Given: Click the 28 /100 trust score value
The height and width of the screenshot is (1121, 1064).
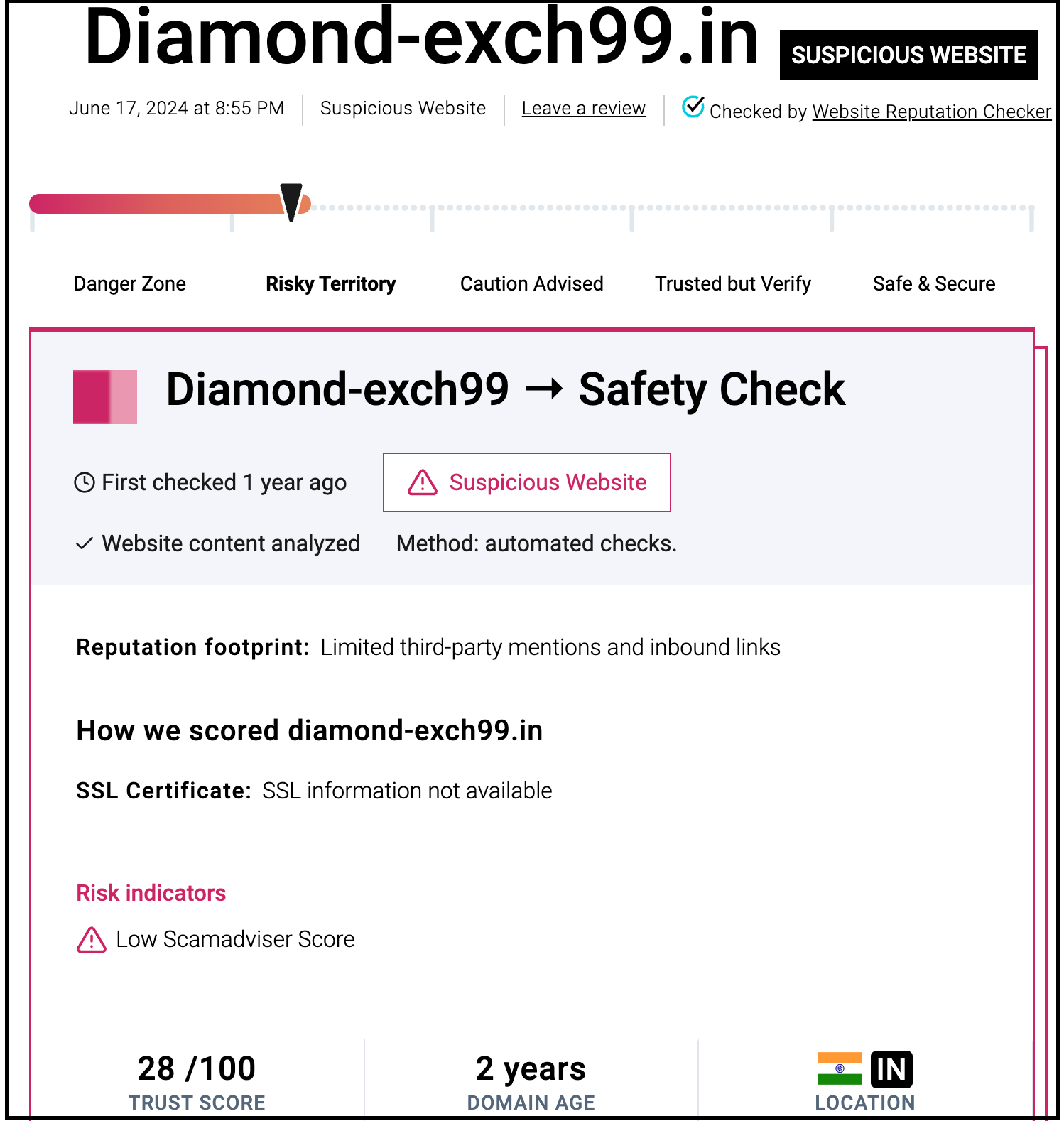Looking at the screenshot, I should [197, 1068].
